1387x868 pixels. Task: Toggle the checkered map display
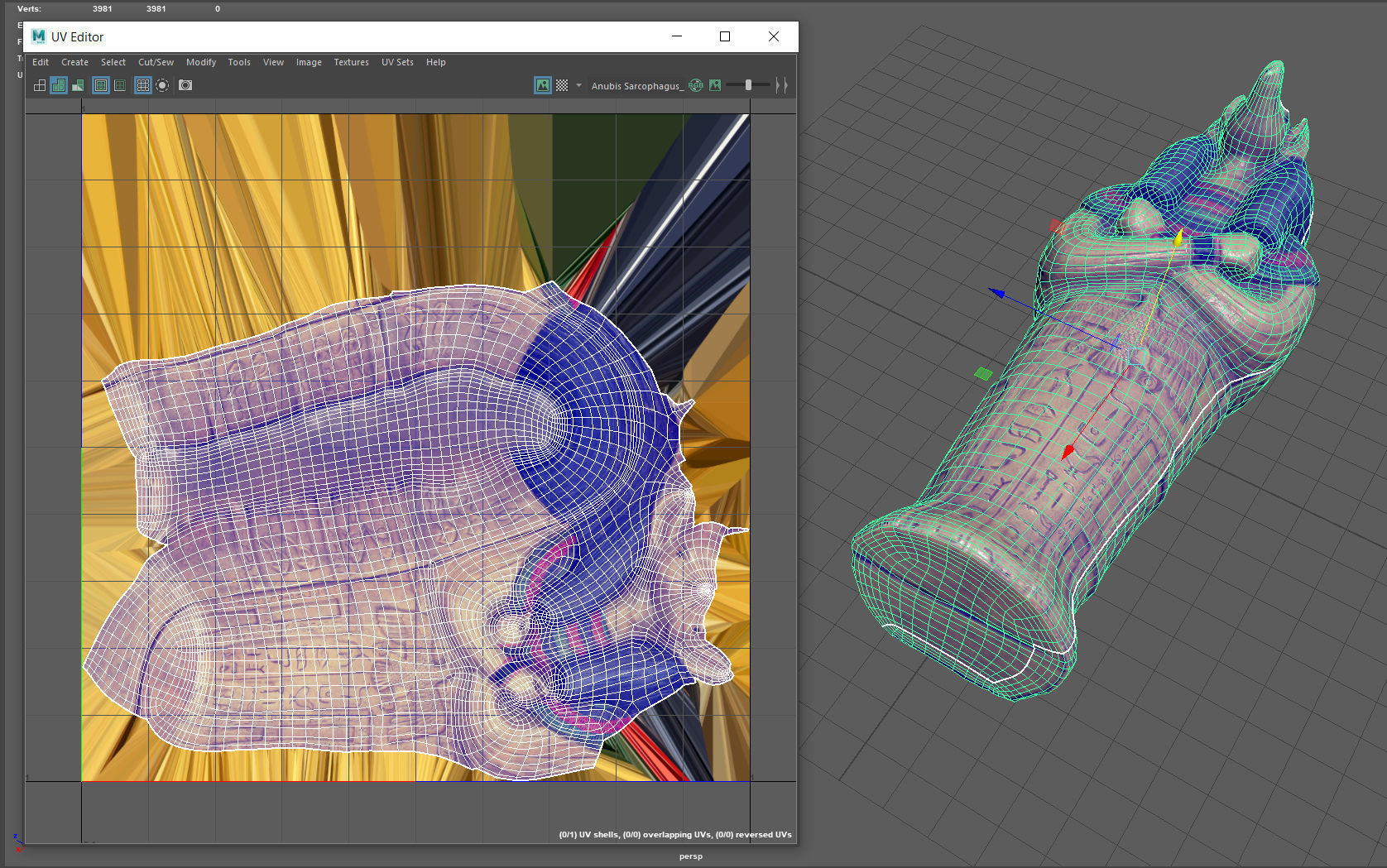click(x=562, y=85)
